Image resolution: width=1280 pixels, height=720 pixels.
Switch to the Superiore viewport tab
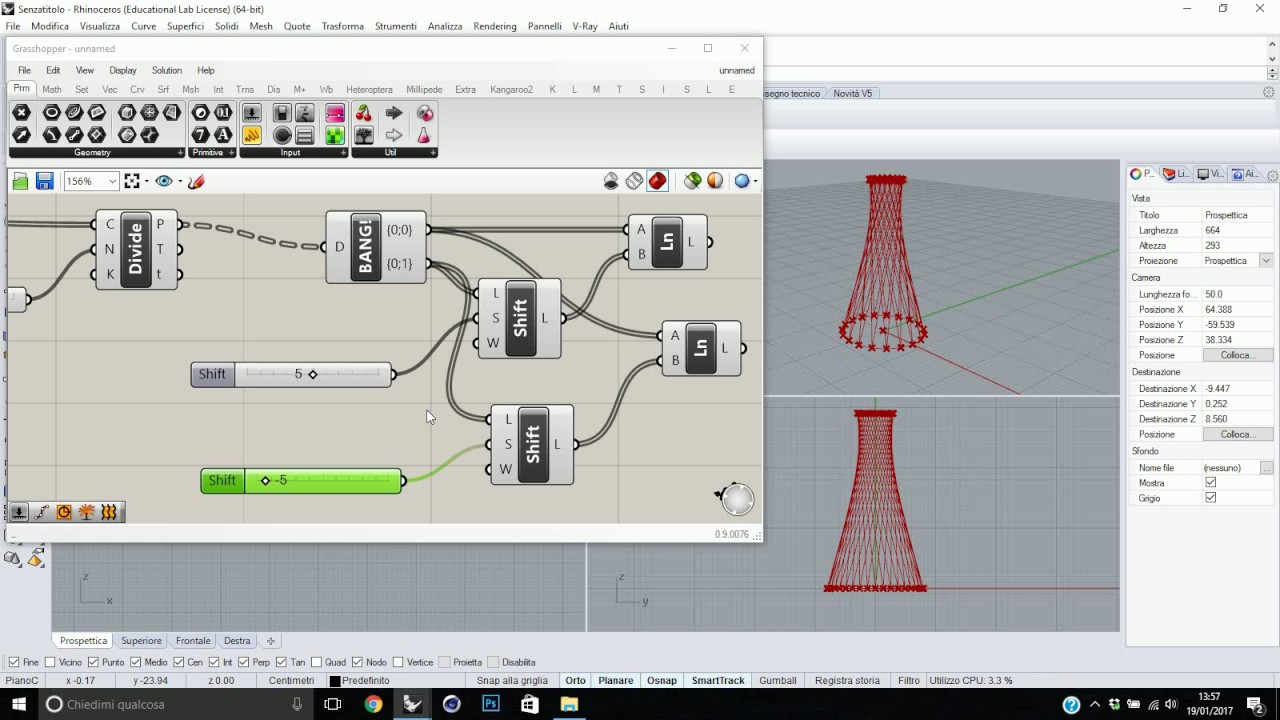tap(141, 641)
